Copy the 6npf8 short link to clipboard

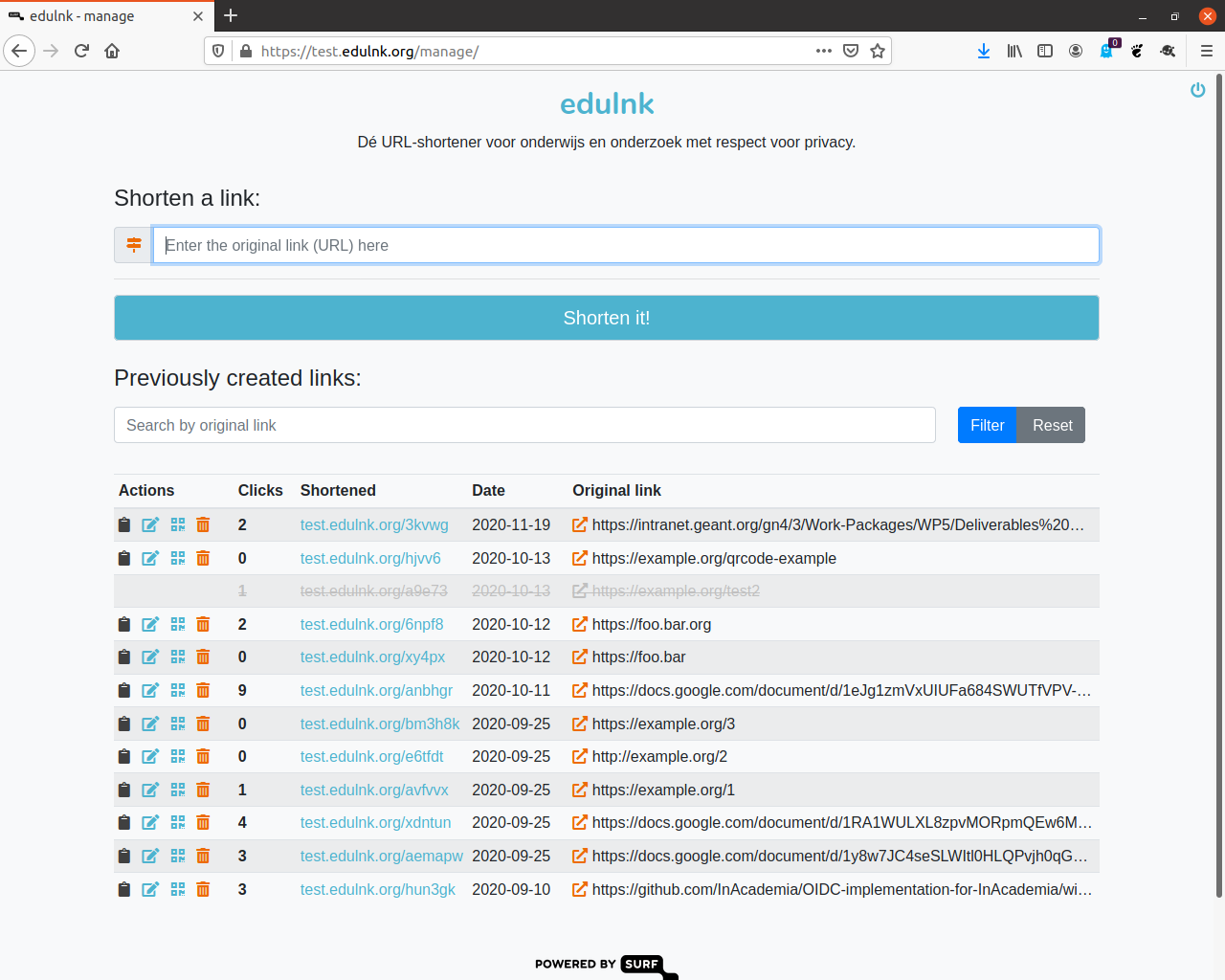pyautogui.click(x=123, y=624)
